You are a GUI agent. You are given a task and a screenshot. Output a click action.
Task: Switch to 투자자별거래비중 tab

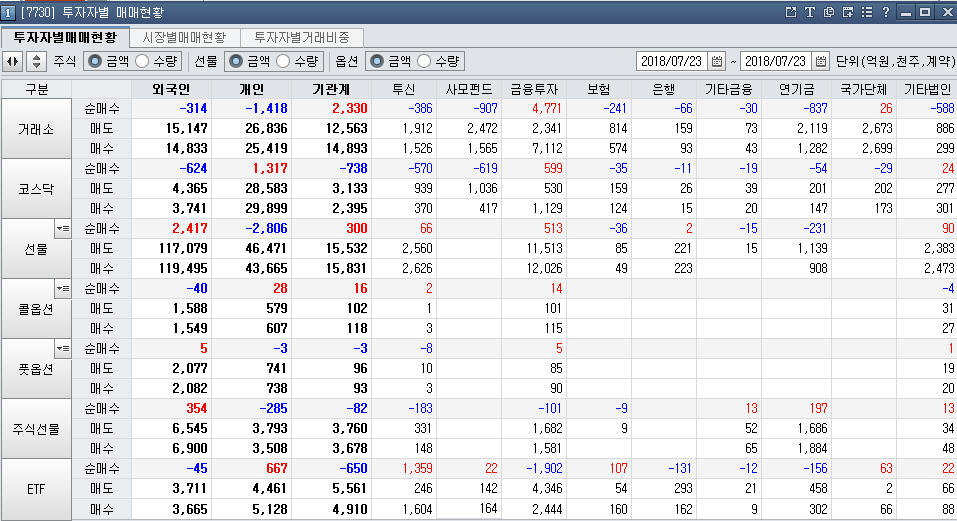(x=301, y=37)
